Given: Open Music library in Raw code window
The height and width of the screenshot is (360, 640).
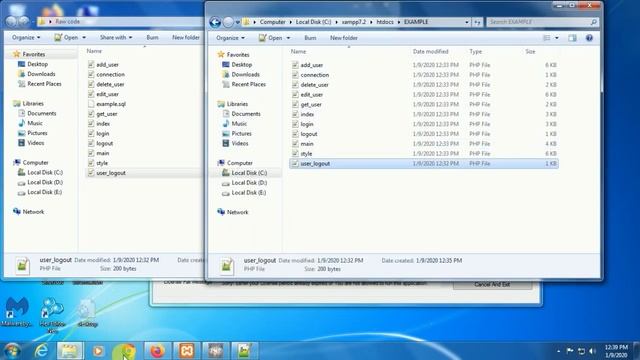Looking at the screenshot, I should (x=35, y=123).
